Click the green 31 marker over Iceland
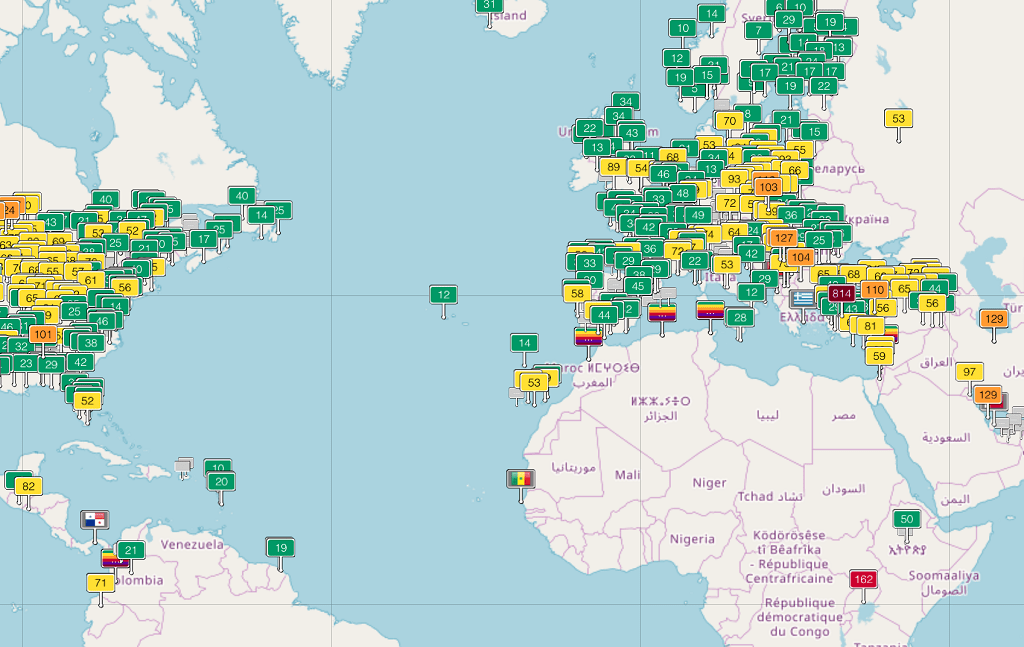This screenshot has width=1024, height=647. (489, 6)
